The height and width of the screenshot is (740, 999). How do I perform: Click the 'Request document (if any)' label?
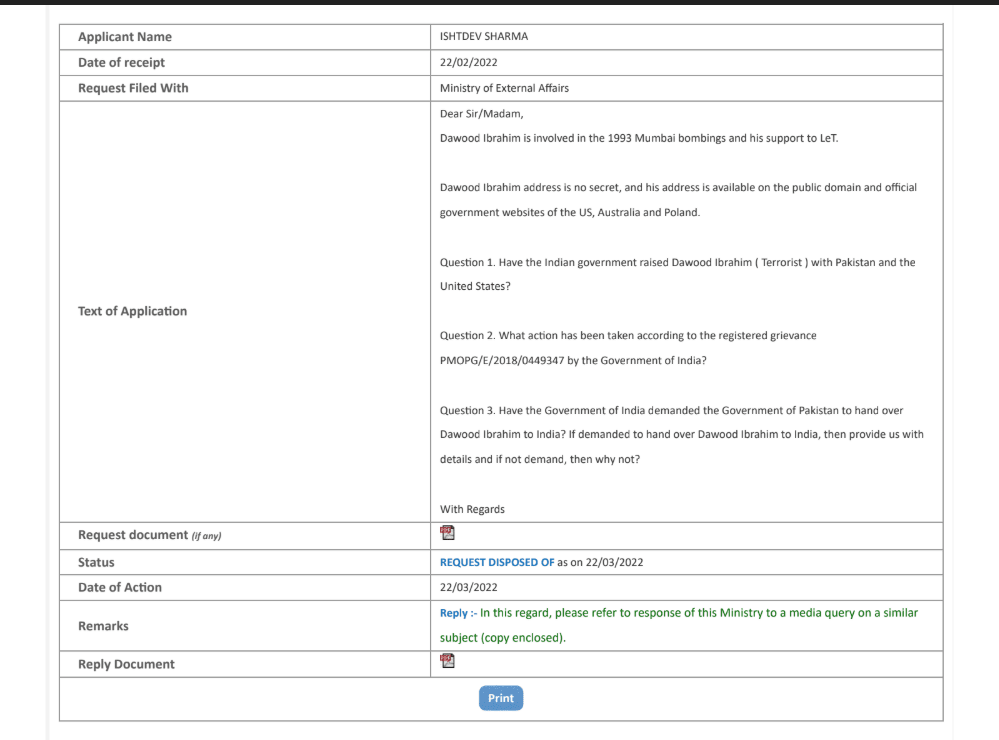click(x=149, y=535)
